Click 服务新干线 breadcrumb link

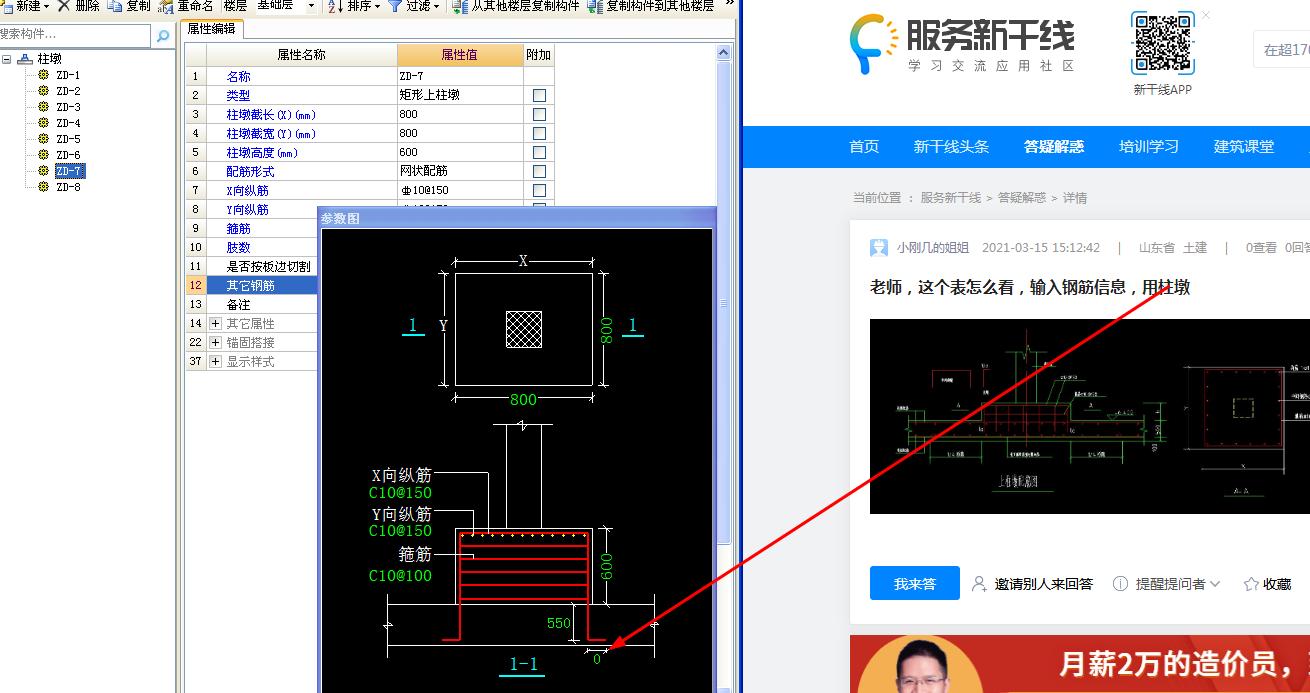[x=951, y=198]
